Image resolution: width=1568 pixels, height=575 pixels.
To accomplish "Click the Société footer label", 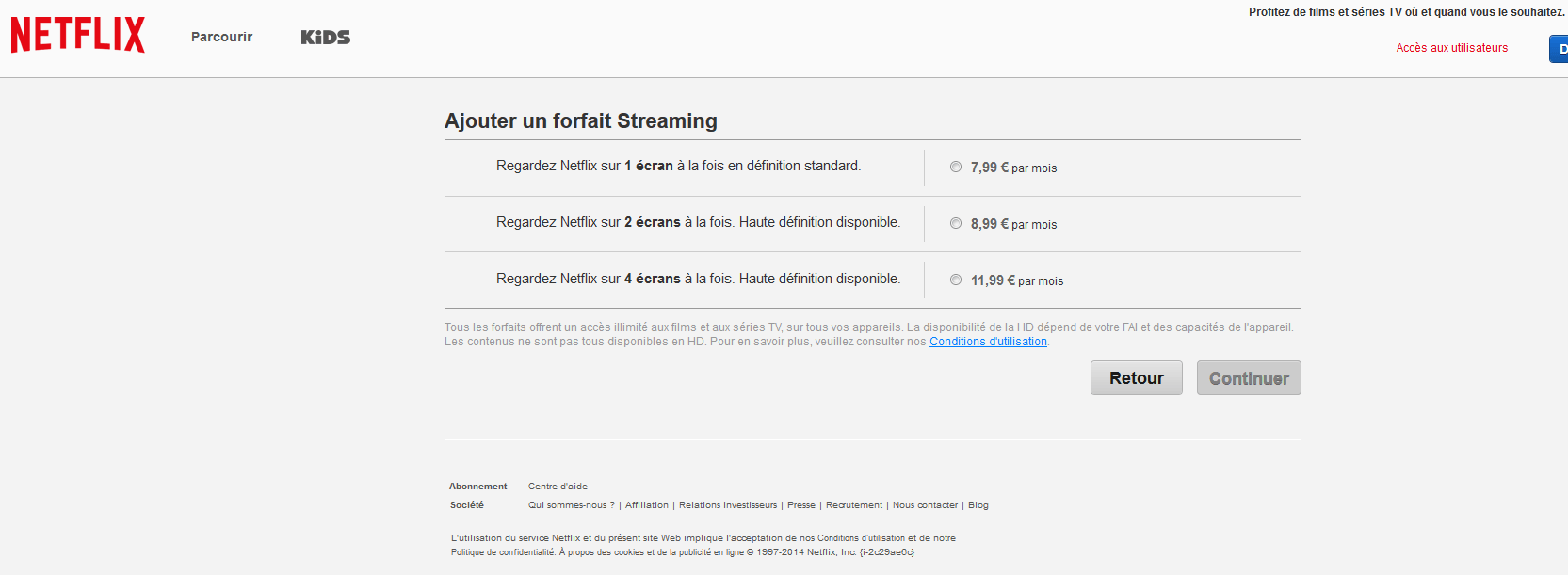I will pyautogui.click(x=466, y=505).
